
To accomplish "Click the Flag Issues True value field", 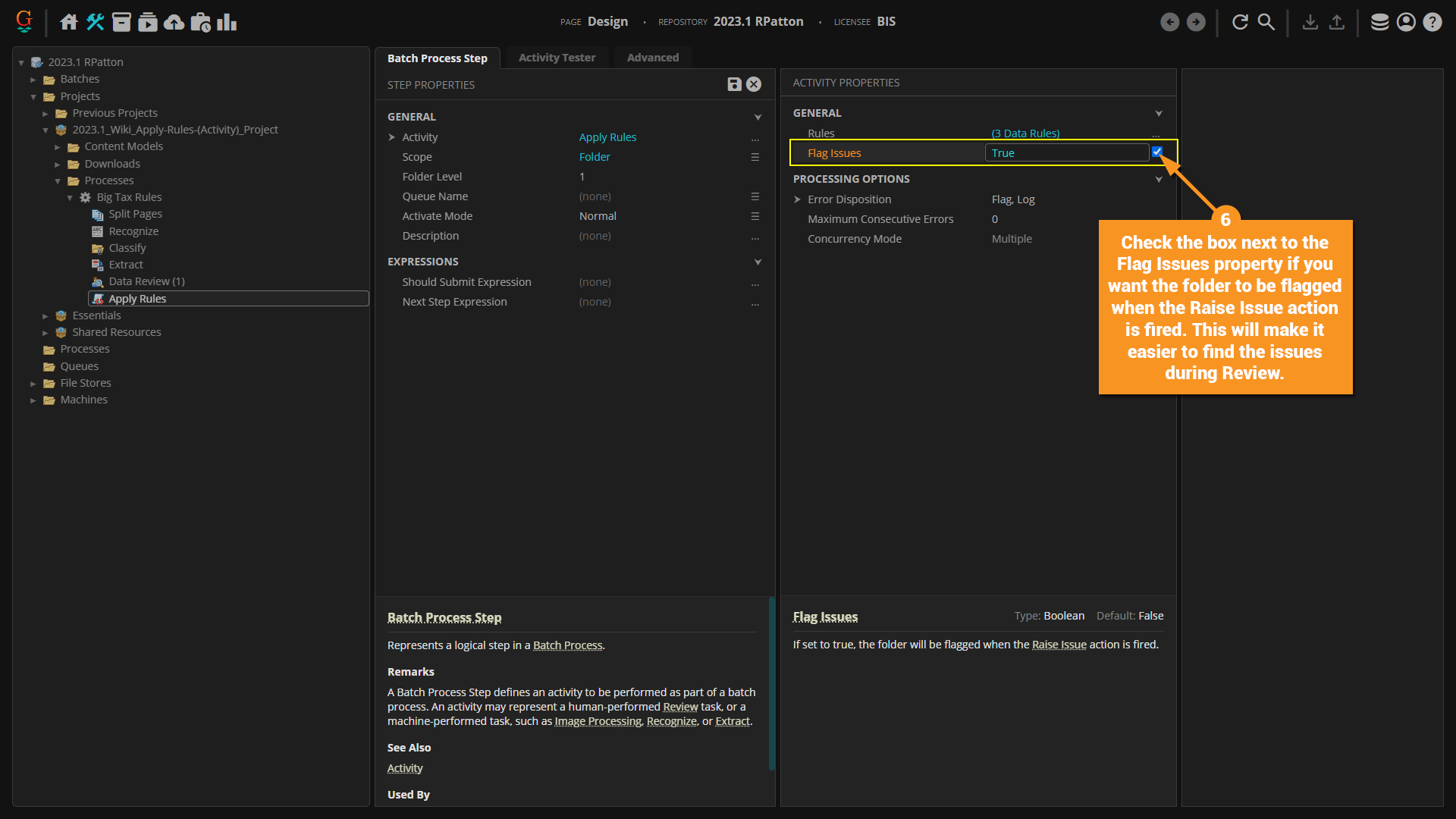I will click(x=1065, y=153).
